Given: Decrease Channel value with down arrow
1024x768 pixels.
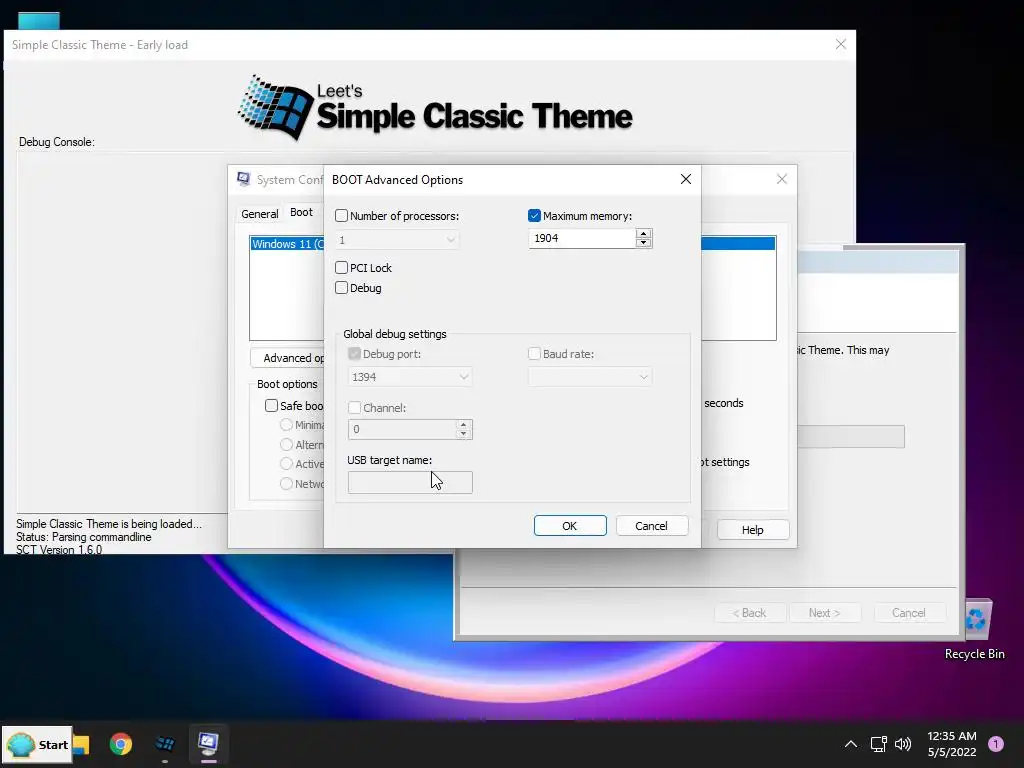Looking at the screenshot, I should coord(463,434).
